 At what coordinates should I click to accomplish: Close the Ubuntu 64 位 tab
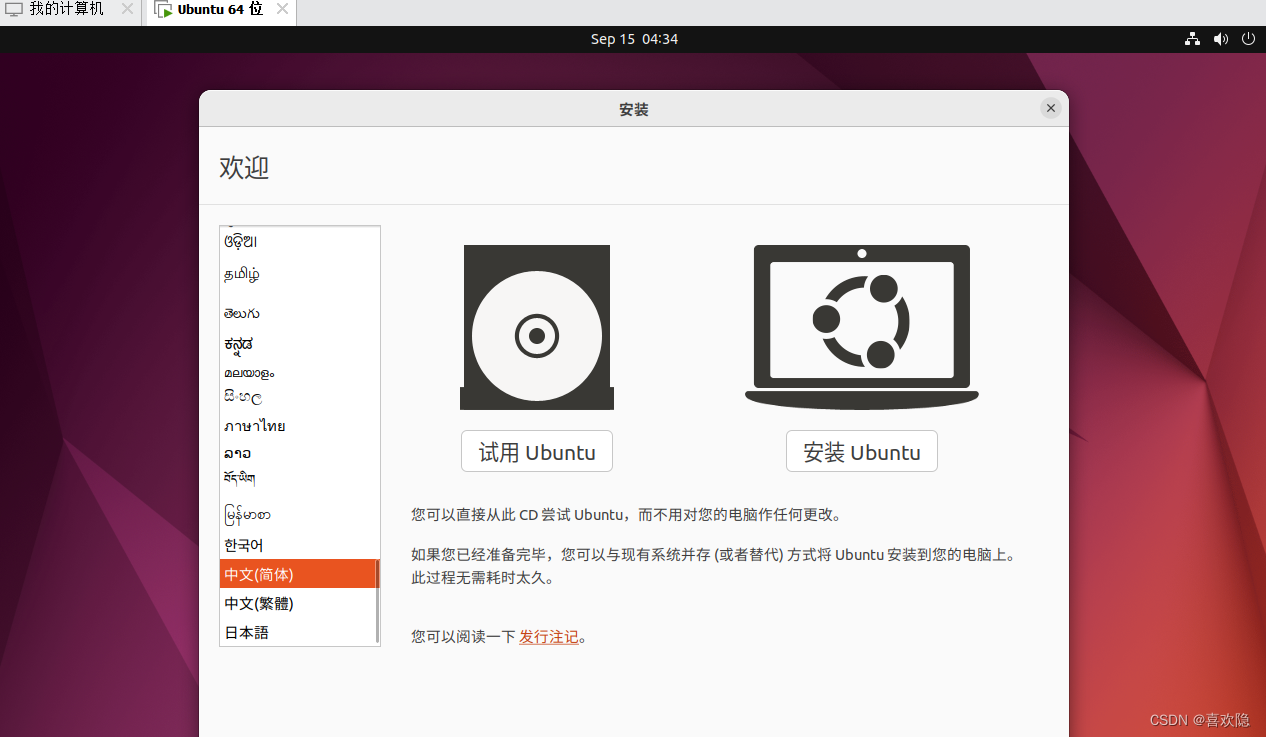(282, 9)
